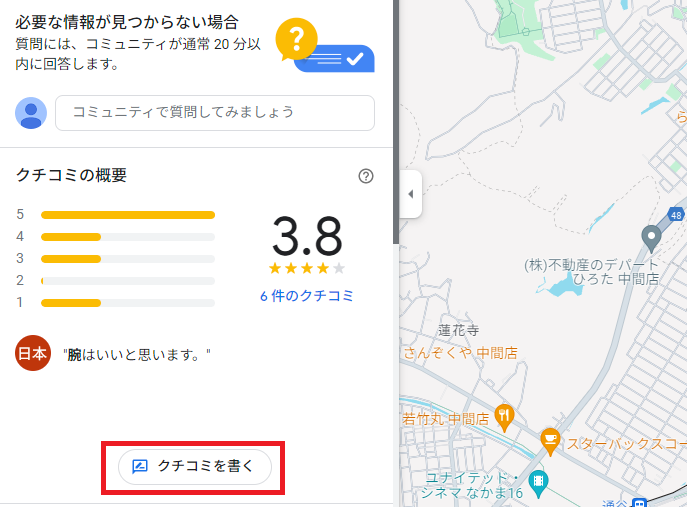Select the 1-star rating bar
Screen dimensions: 687x507
click(128, 303)
